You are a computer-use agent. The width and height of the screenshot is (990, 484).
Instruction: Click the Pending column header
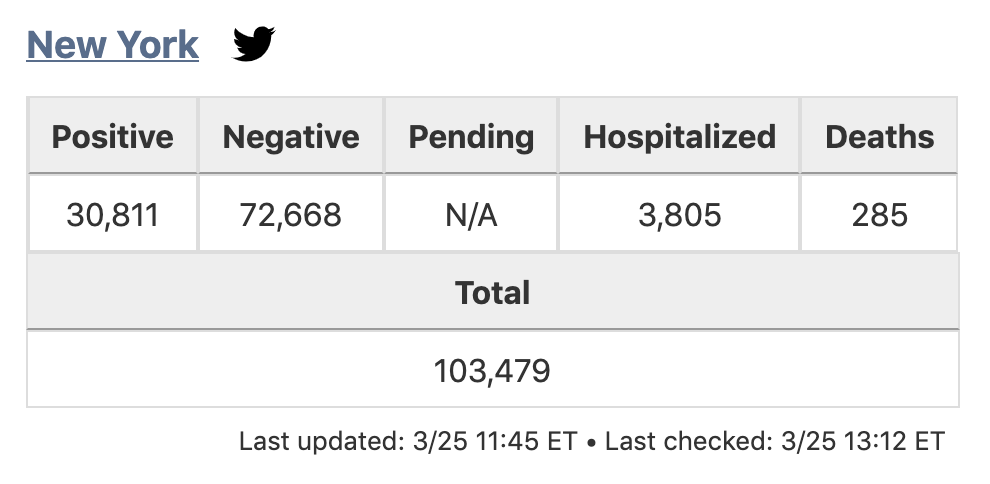coord(471,136)
